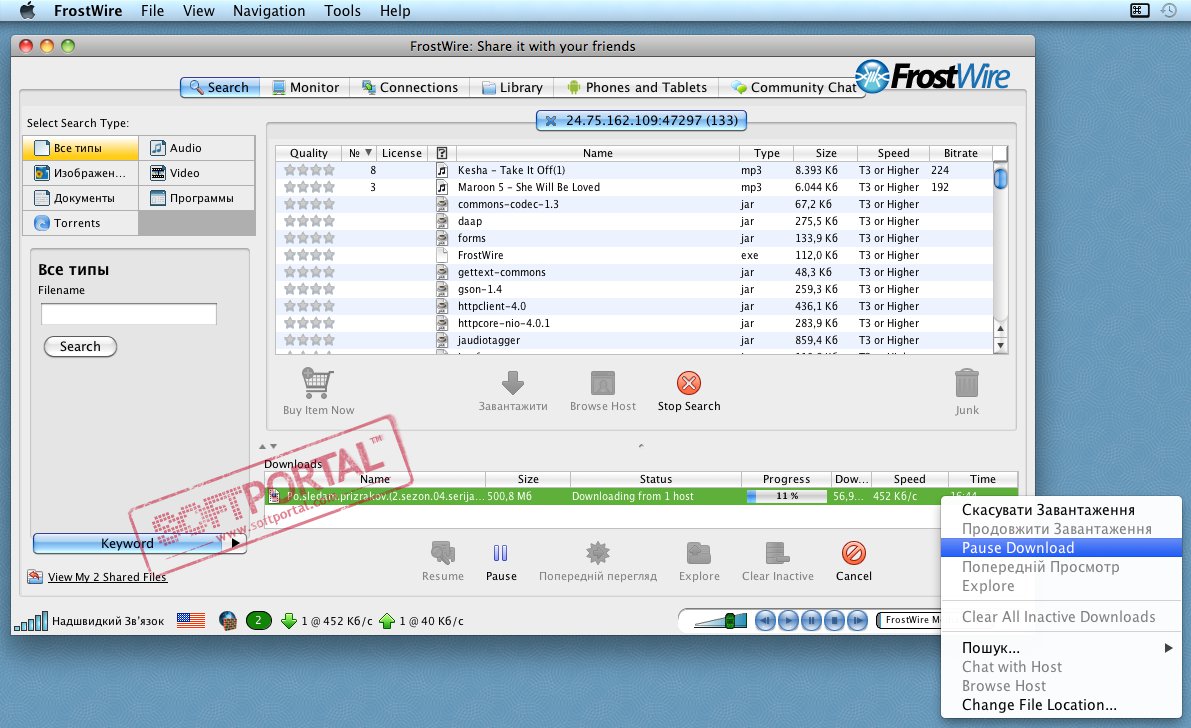The image size is (1191, 728).
Task: Open the Tools menu
Action: 342,11
